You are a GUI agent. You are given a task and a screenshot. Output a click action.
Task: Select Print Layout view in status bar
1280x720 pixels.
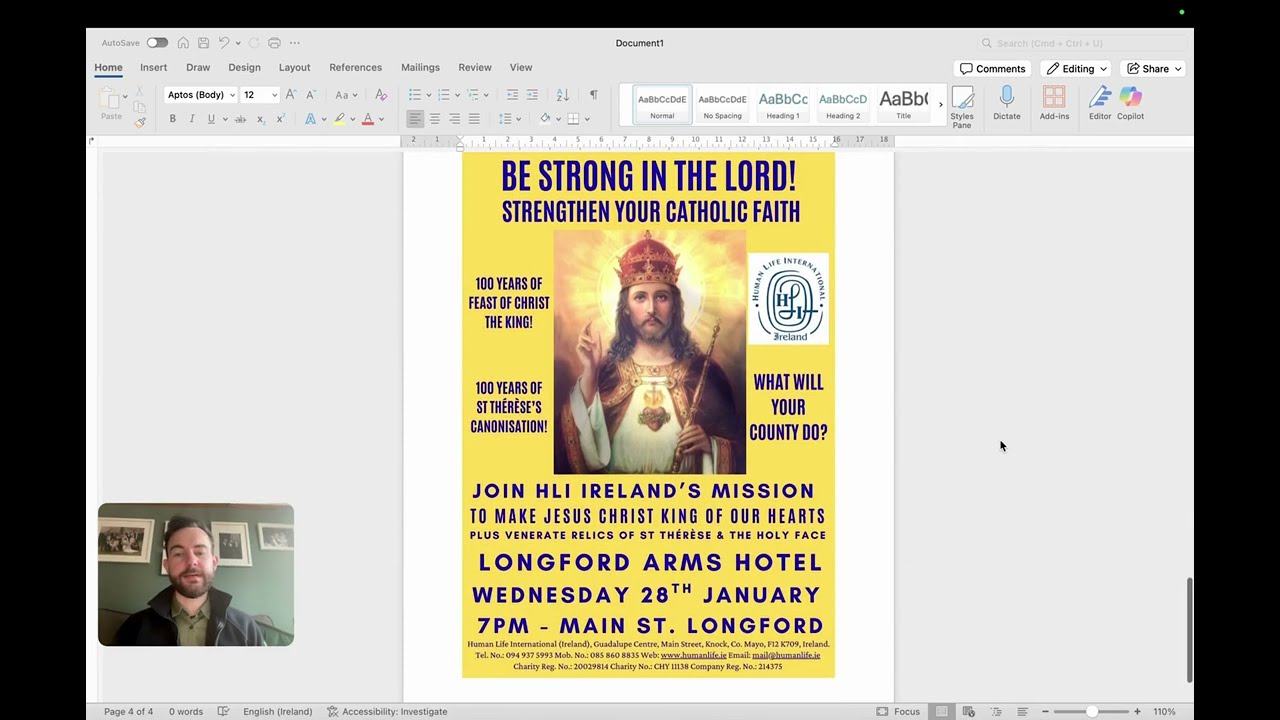pos(942,712)
